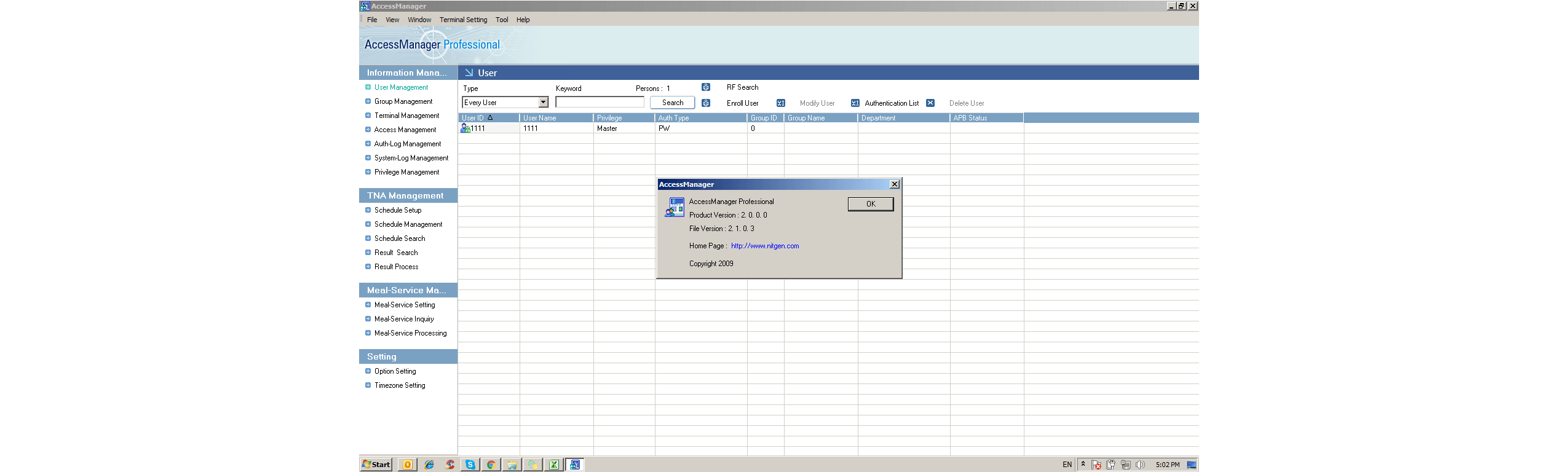
Task: Open Outlook from the taskbar
Action: (x=408, y=465)
